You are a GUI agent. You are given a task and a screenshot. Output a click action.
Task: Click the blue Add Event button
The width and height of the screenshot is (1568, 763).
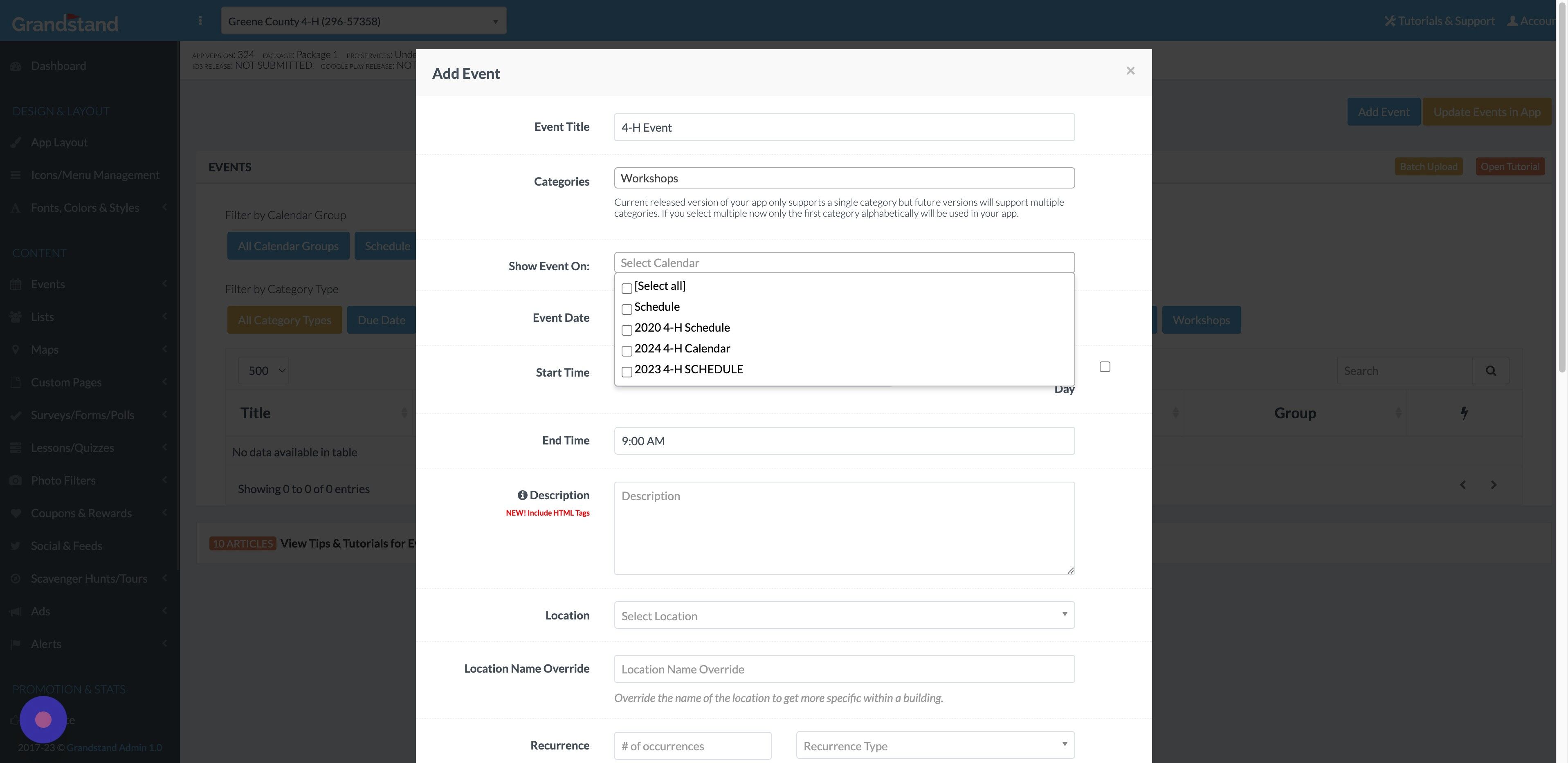[x=1384, y=112]
